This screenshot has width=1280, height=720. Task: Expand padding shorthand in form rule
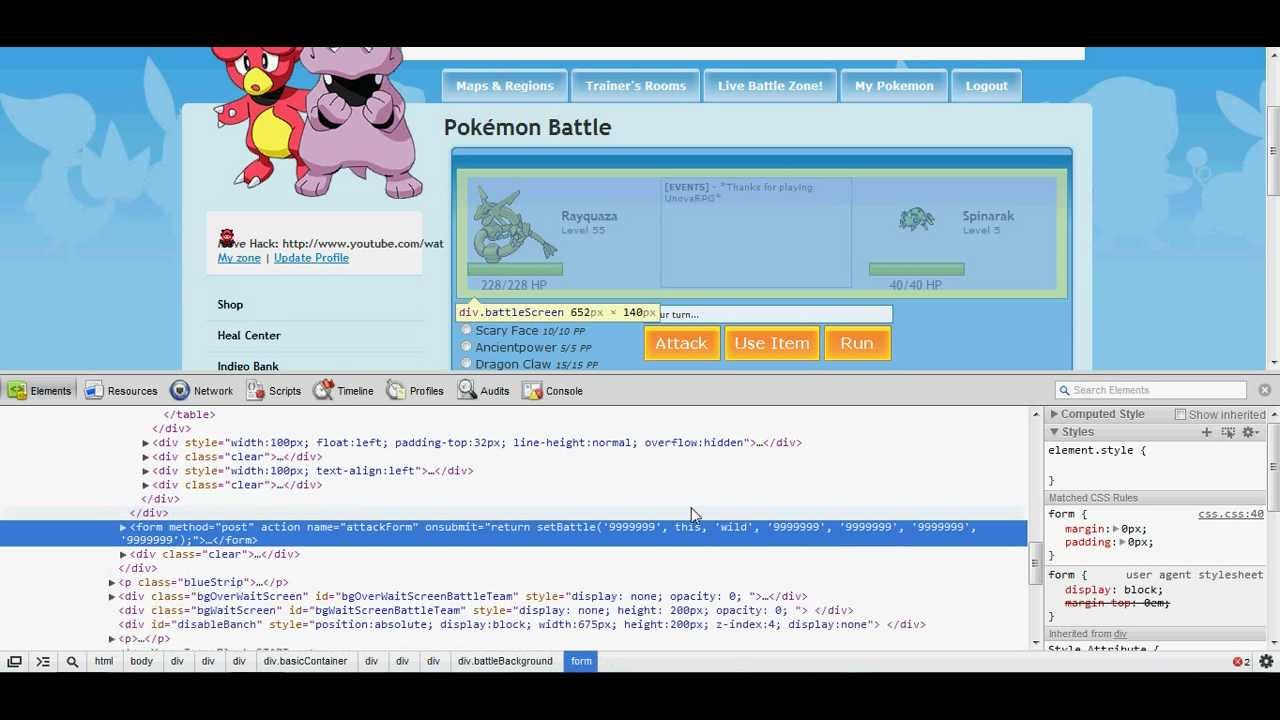[1122, 542]
